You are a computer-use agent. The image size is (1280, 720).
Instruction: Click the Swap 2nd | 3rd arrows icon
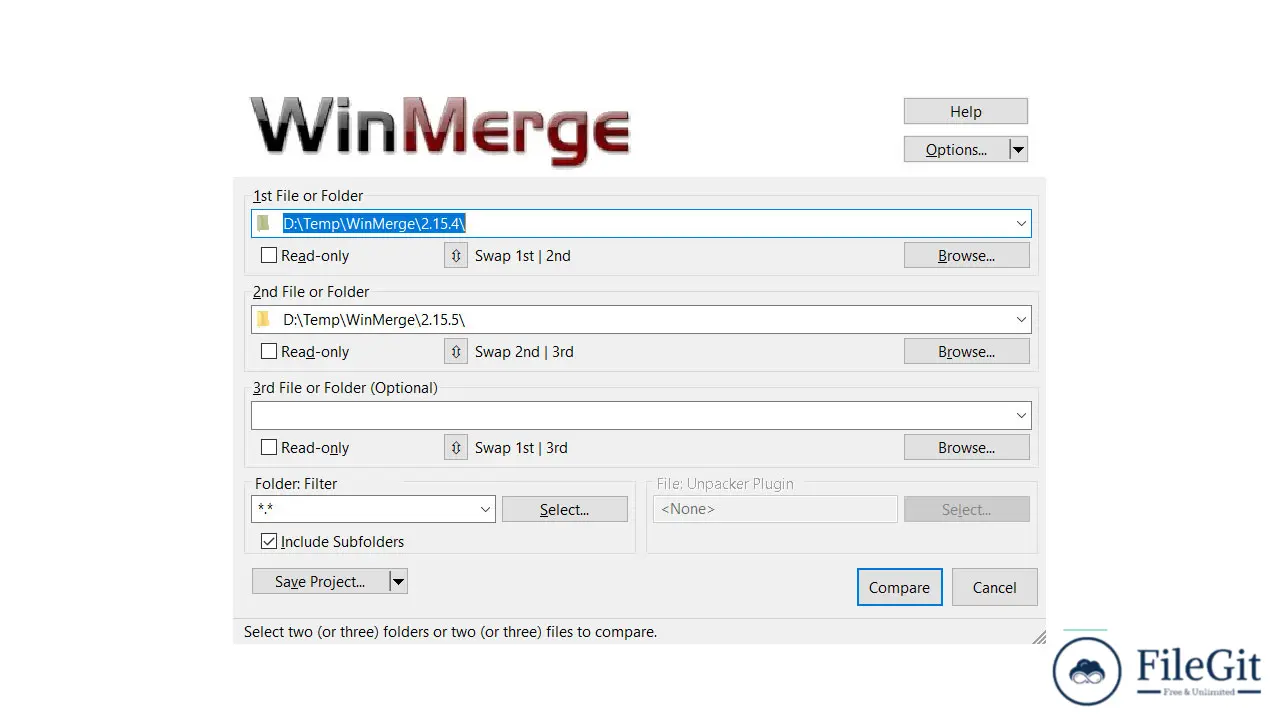(x=456, y=352)
